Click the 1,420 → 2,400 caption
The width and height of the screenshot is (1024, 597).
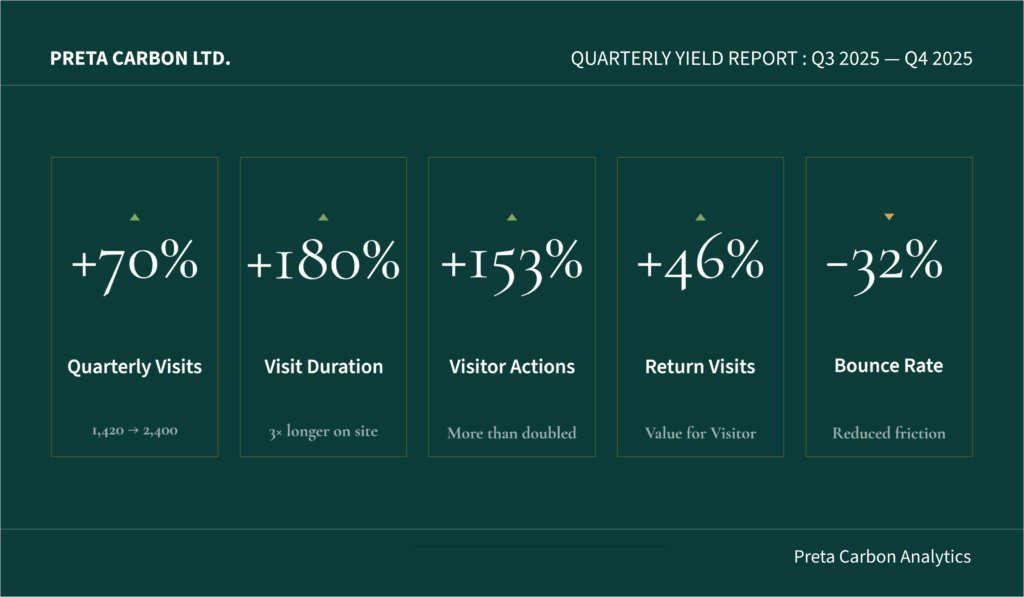pos(135,433)
